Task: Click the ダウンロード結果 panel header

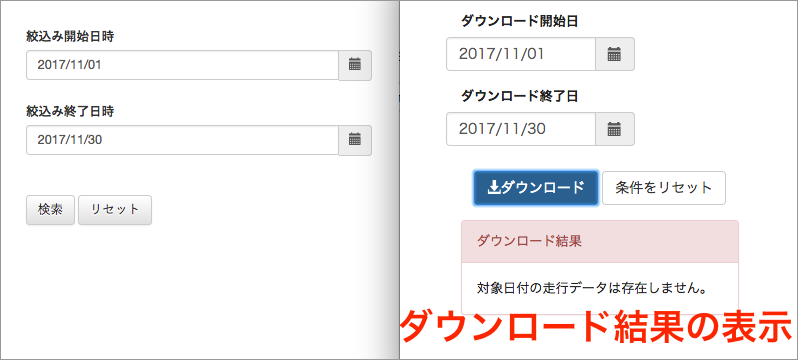Action: tap(600, 241)
